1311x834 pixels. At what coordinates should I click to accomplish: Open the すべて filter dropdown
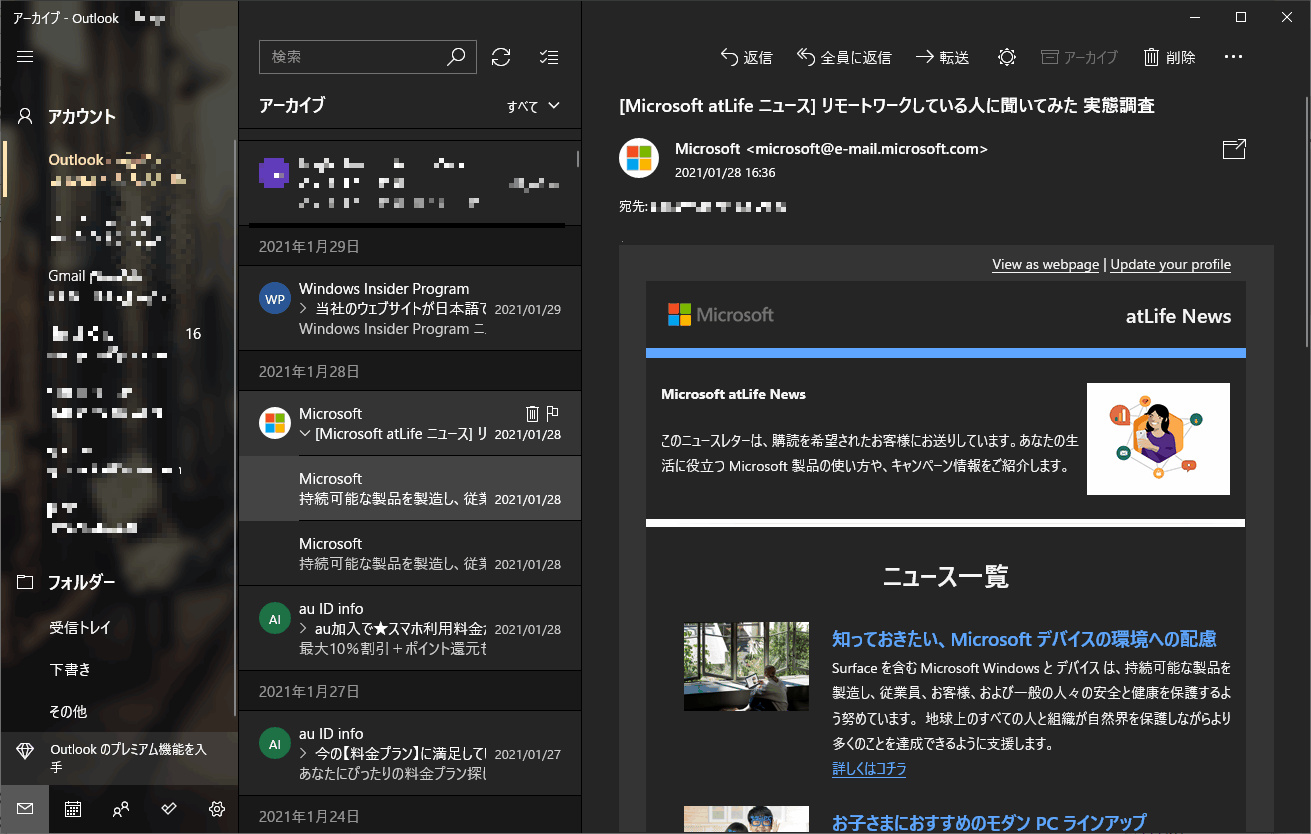click(x=533, y=106)
